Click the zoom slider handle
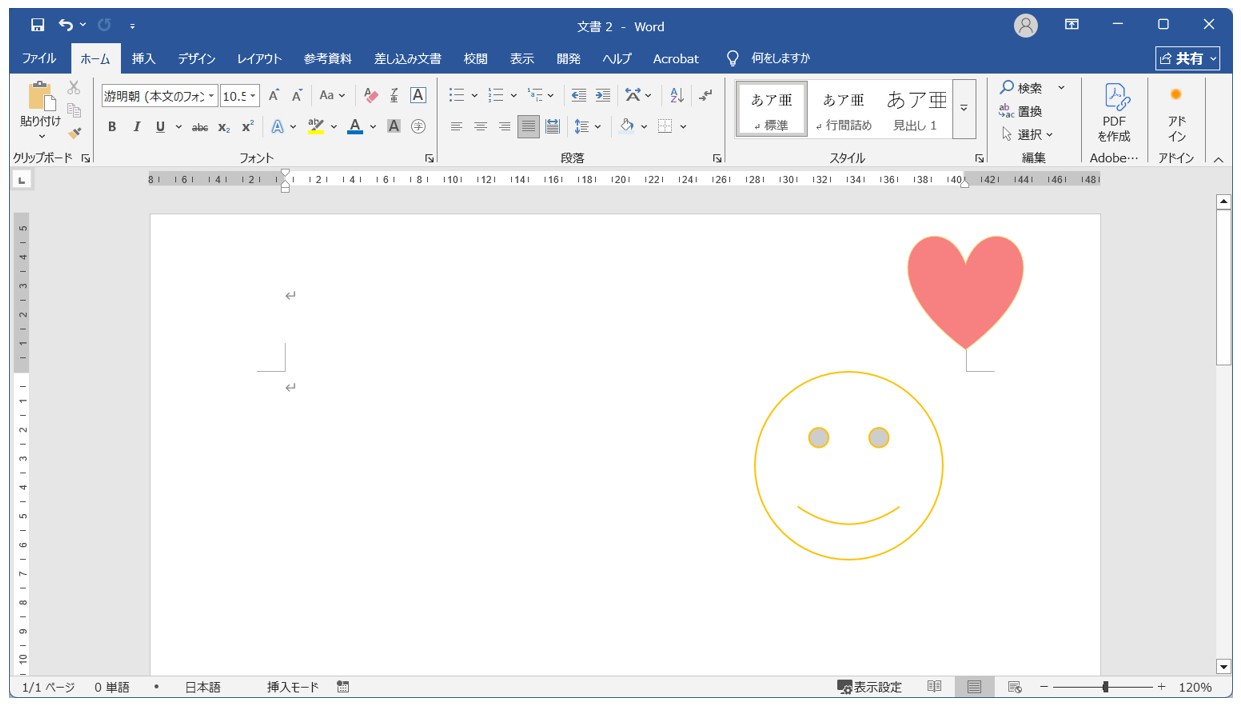1241x707 pixels. 1105,687
